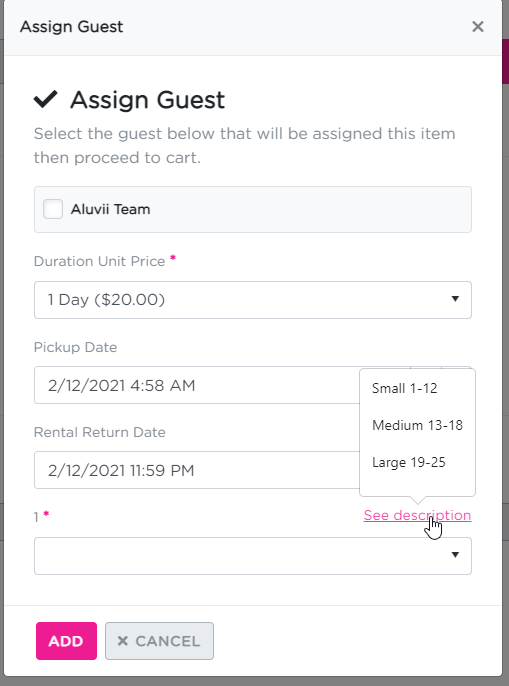This screenshot has width=509, height=686.
Task: Click the pink ADD button
Action: 66,641
